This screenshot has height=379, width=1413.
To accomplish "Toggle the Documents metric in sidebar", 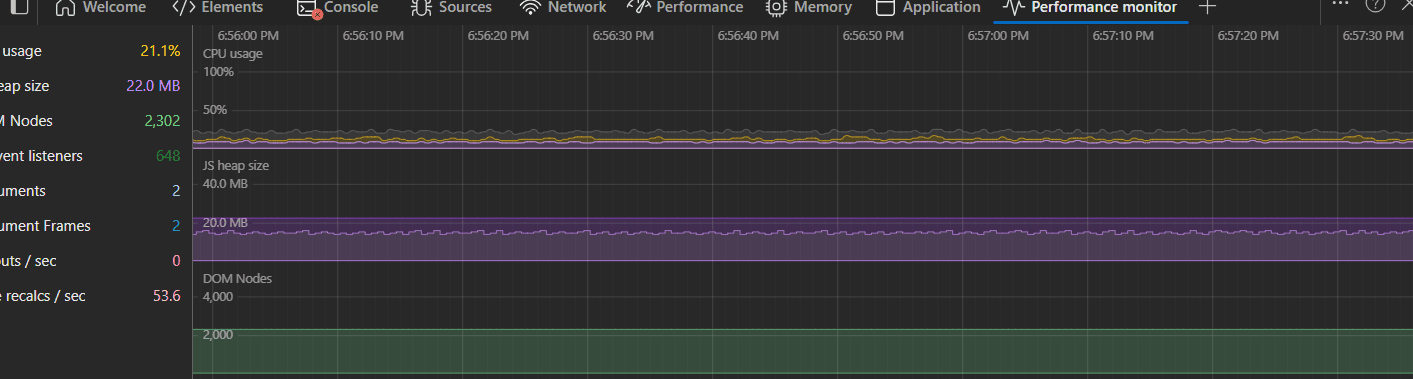I will (91, 191).
